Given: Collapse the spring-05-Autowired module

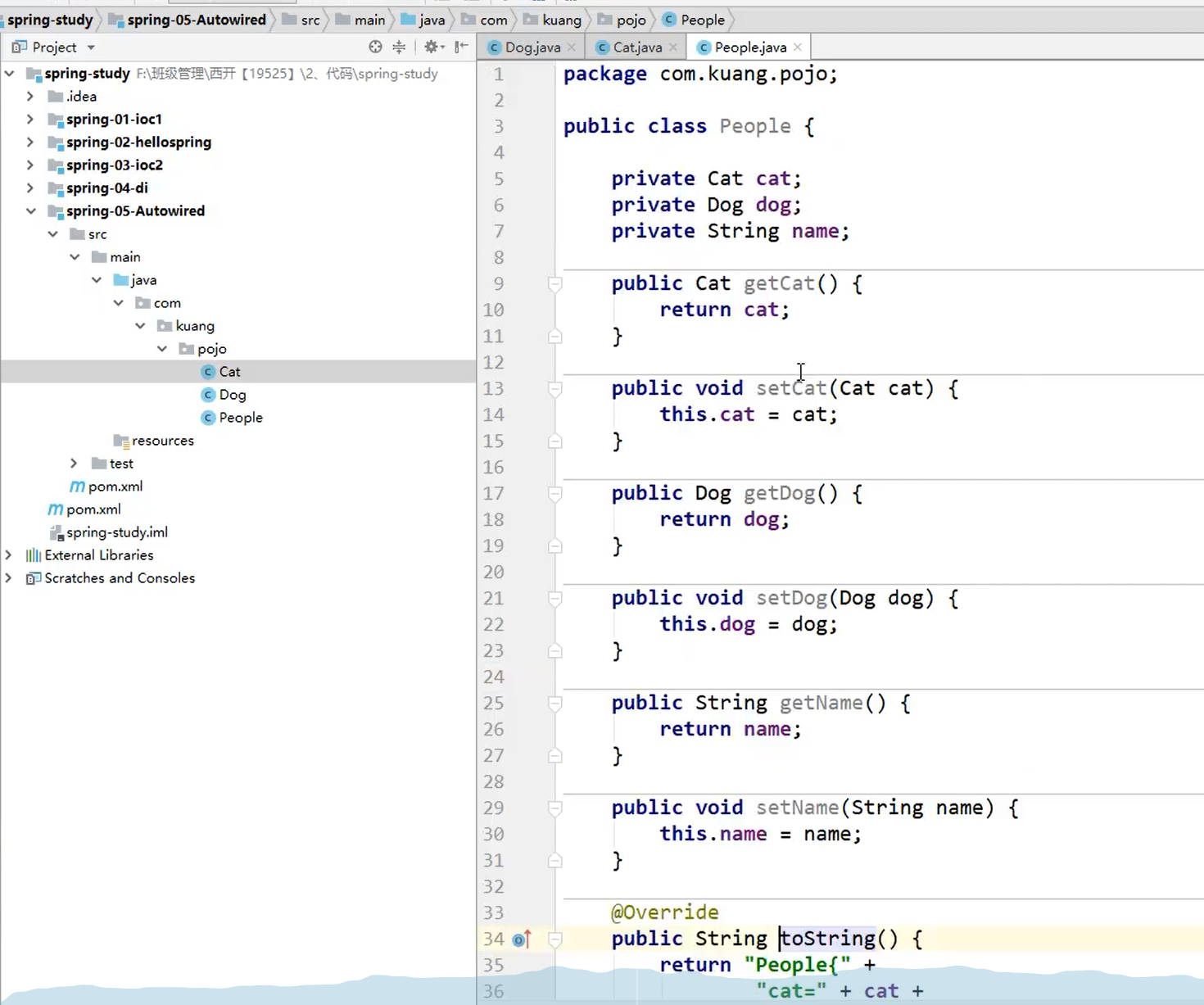Looking at the screenshot, I should [x=30, y=211].
